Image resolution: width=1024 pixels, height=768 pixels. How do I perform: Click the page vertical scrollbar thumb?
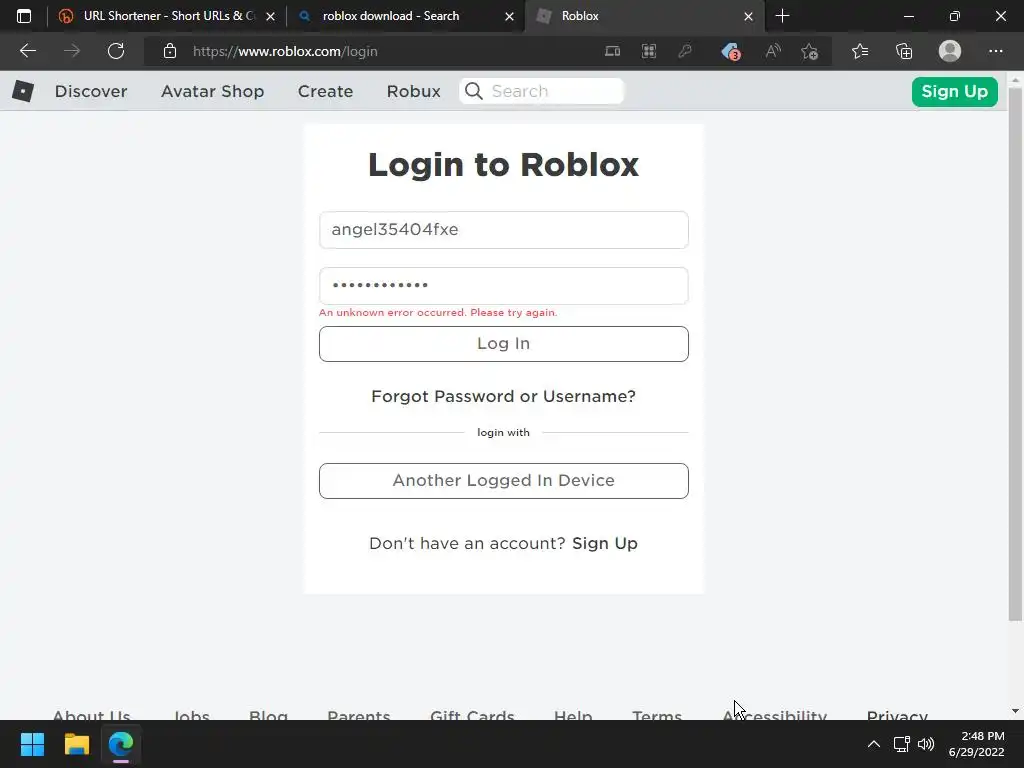[x=1015, y=354]
